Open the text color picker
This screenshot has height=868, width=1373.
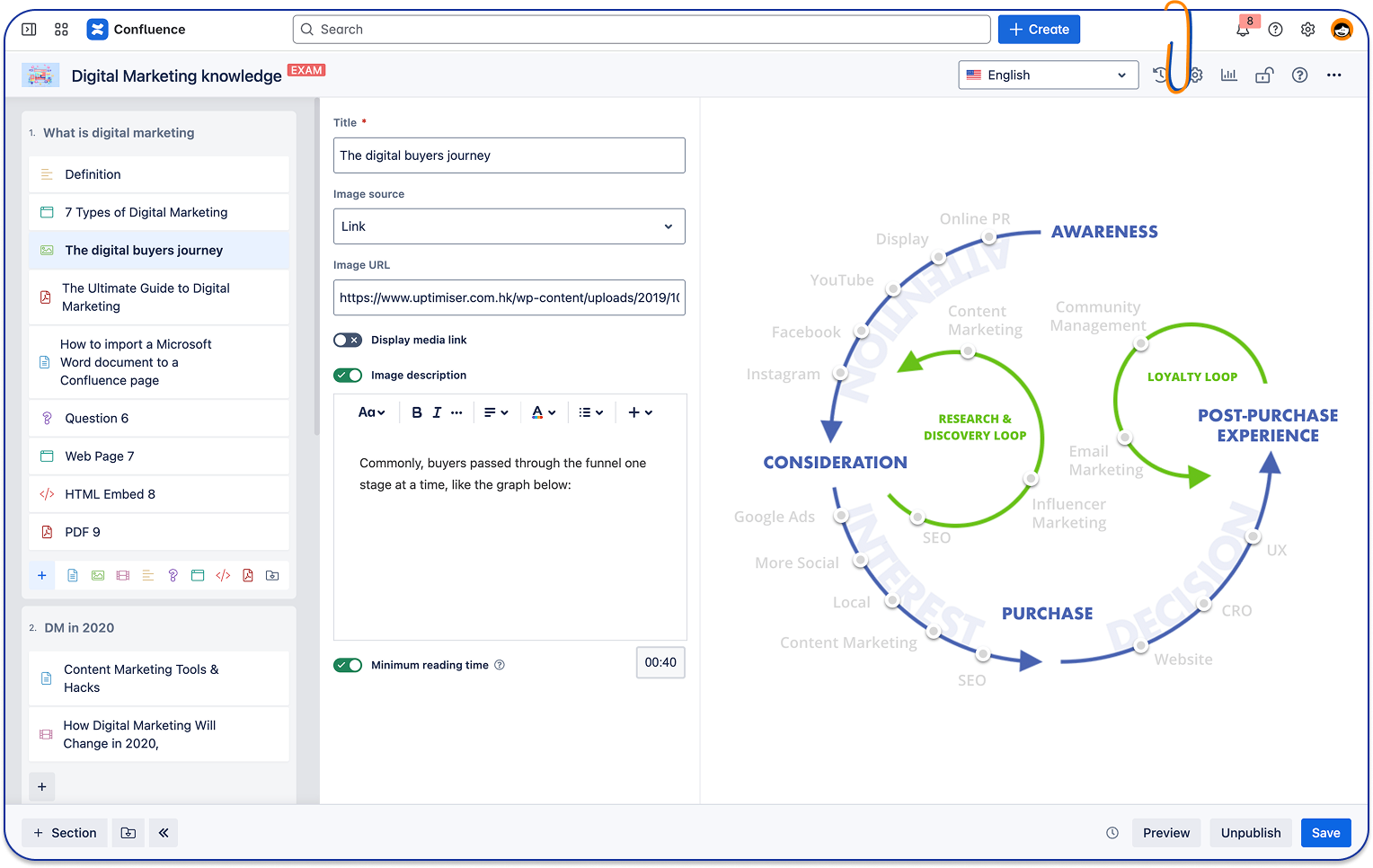pos(543,412)
